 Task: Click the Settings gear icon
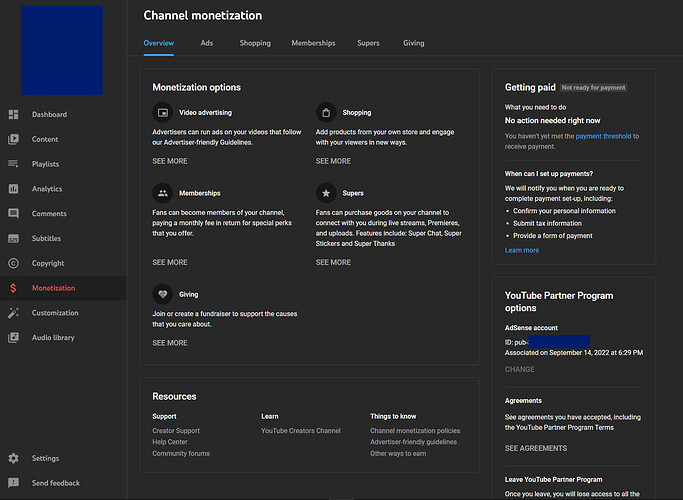(13, 459)
